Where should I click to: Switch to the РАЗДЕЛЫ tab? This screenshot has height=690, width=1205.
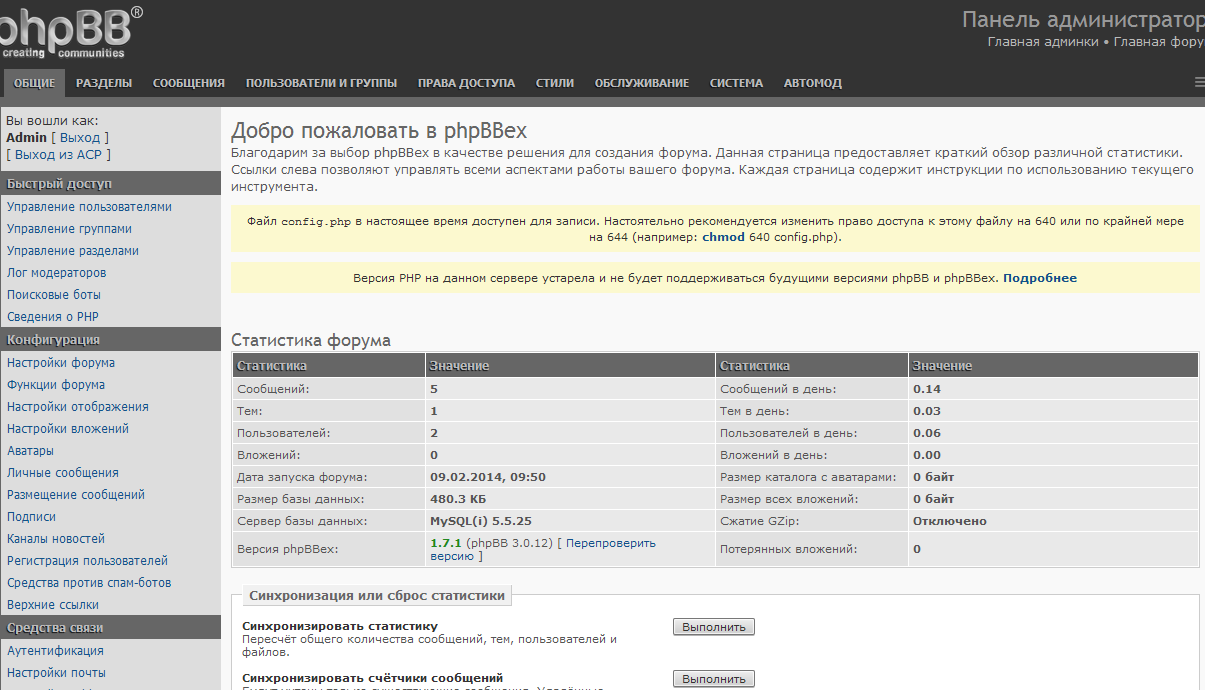point(104,83)
